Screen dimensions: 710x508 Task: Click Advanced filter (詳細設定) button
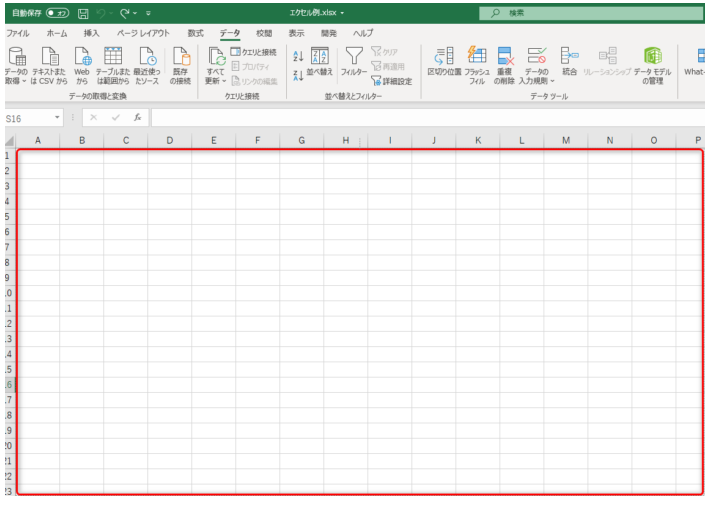point(390,81)
